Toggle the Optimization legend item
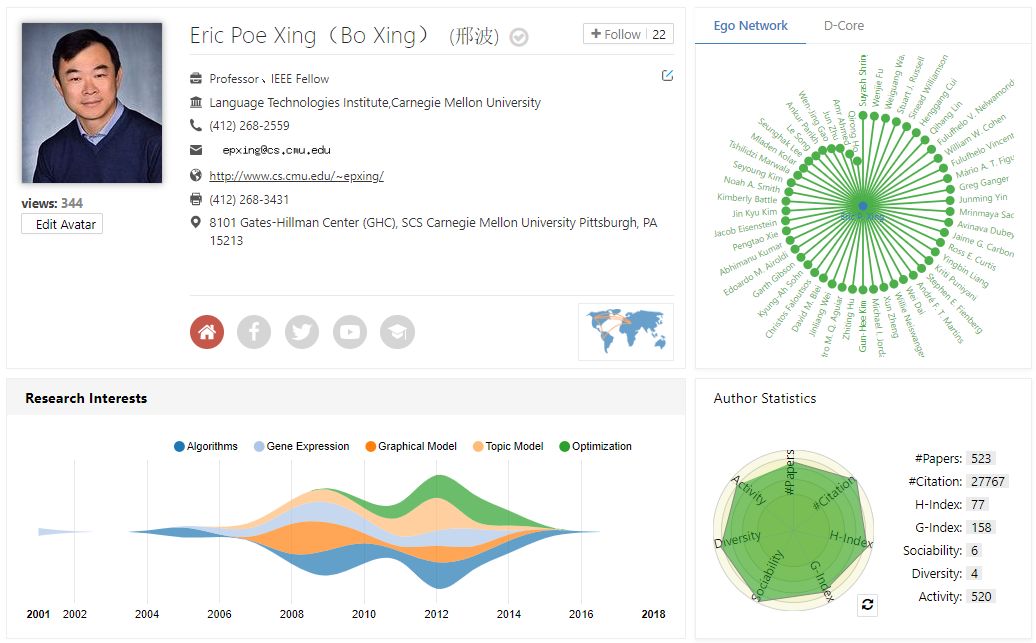Image resolution: width=1036 pixels, height=643 pixels. (x=595, y=446)
